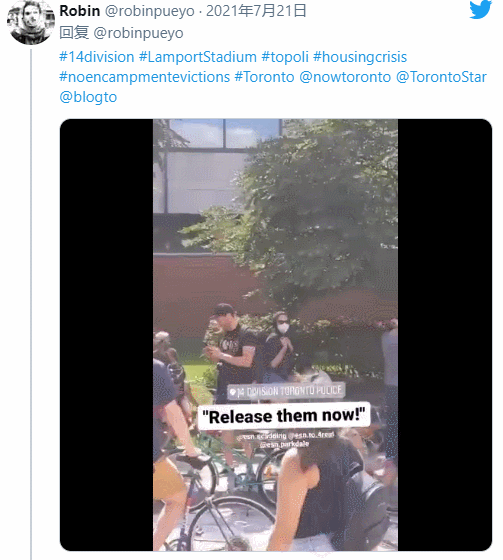Follow the #housingcrisis hashtag
503x560 pixels.
(360, 57)
